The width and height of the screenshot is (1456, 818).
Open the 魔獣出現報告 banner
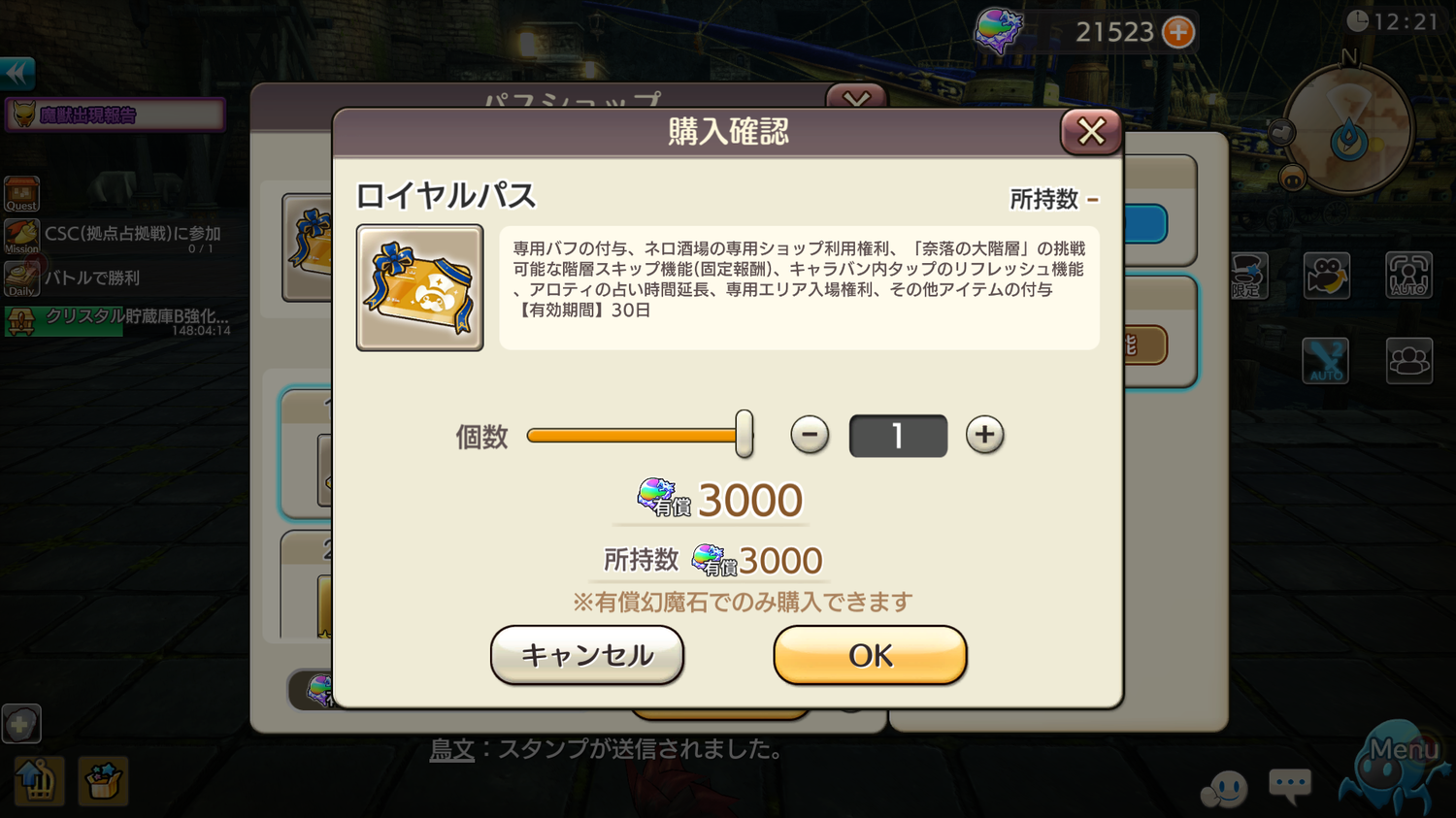tap(116, 115)
